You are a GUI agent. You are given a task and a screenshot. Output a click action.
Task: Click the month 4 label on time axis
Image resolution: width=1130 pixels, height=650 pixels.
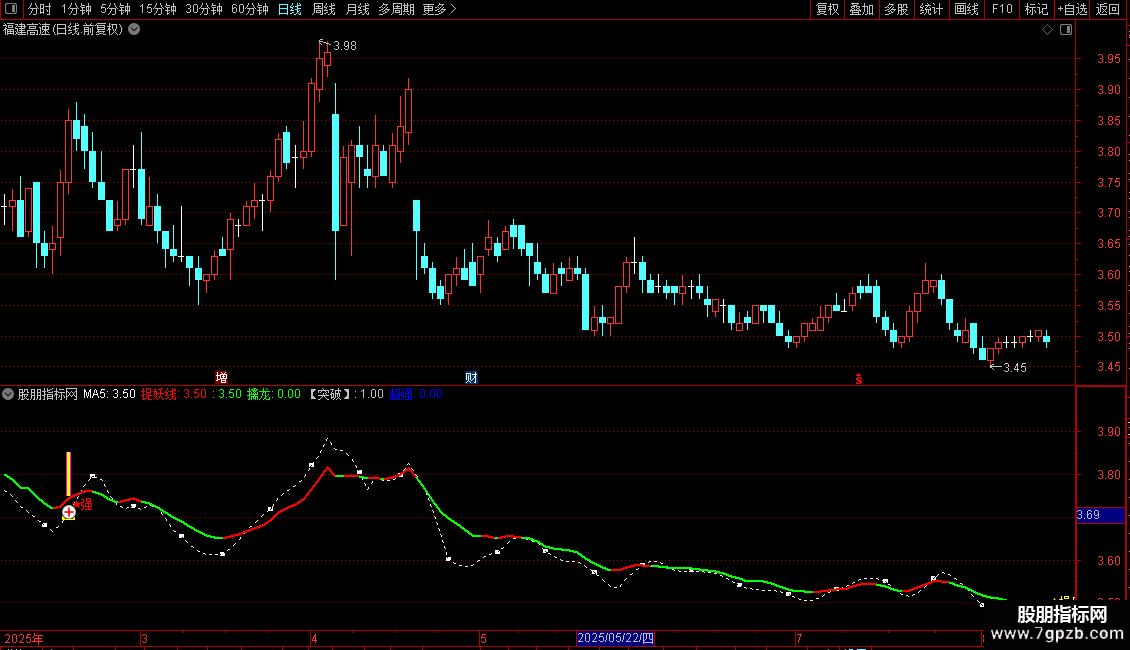click(314, 638)
